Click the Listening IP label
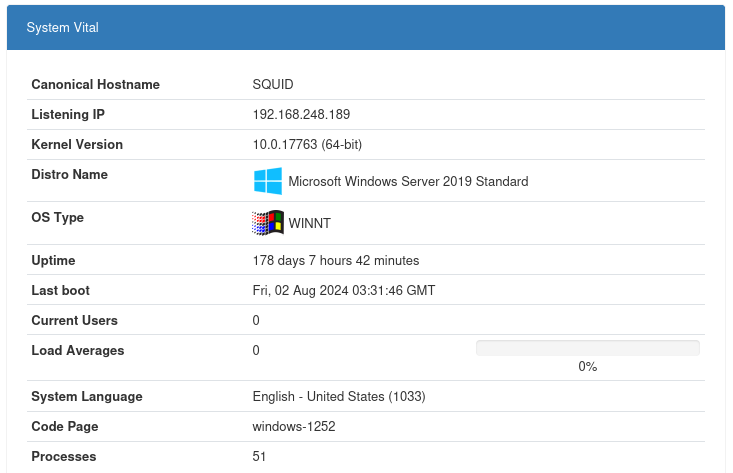733x473 pixels. 68,115
